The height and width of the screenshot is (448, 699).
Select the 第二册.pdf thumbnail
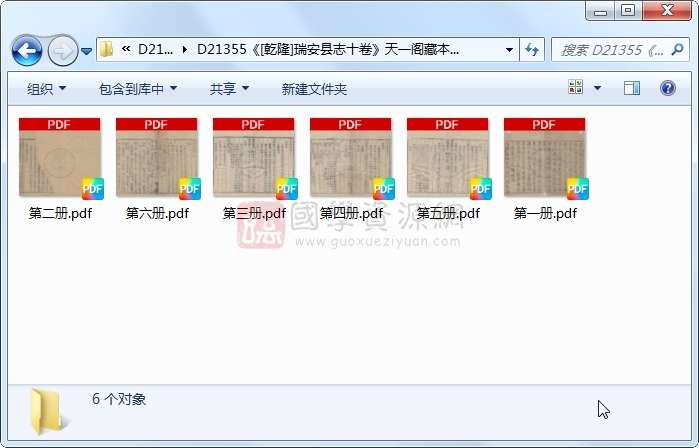(x=60, y=157)
